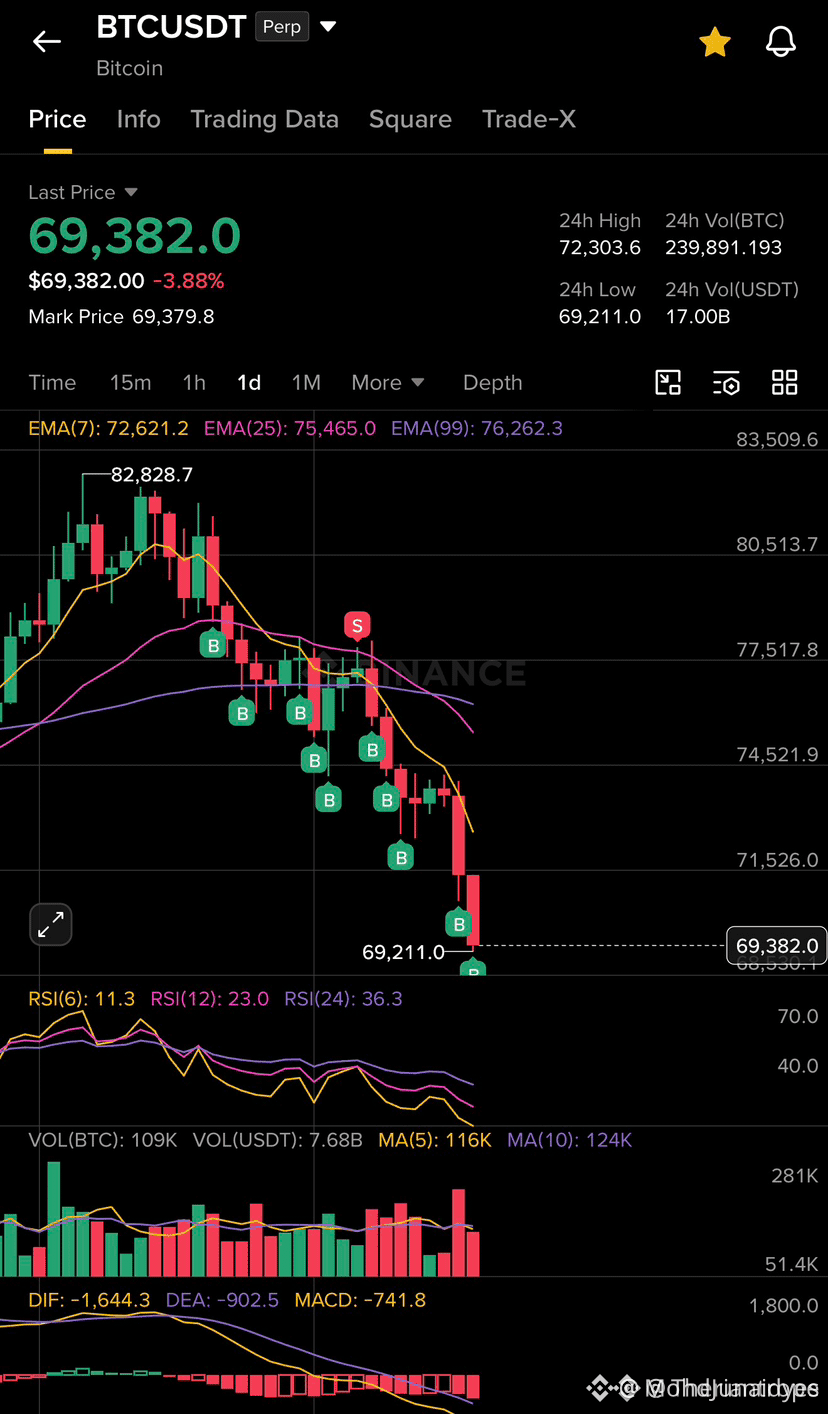Image resolution: width=828 pixels, height=1414 pixels.
Task: Tap the B buy marker above 69,211.0
Action: [458, 924]
